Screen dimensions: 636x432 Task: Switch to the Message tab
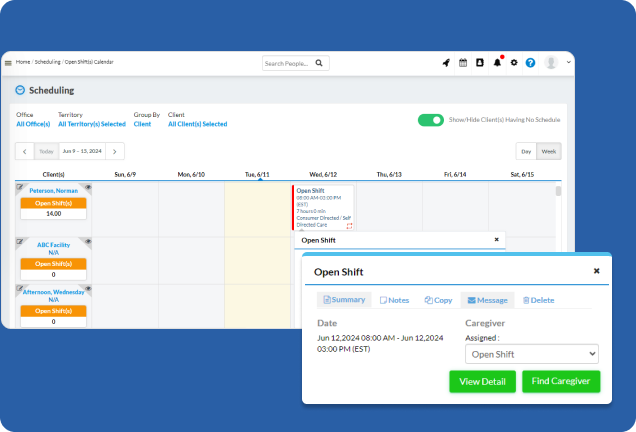(485, 300)
